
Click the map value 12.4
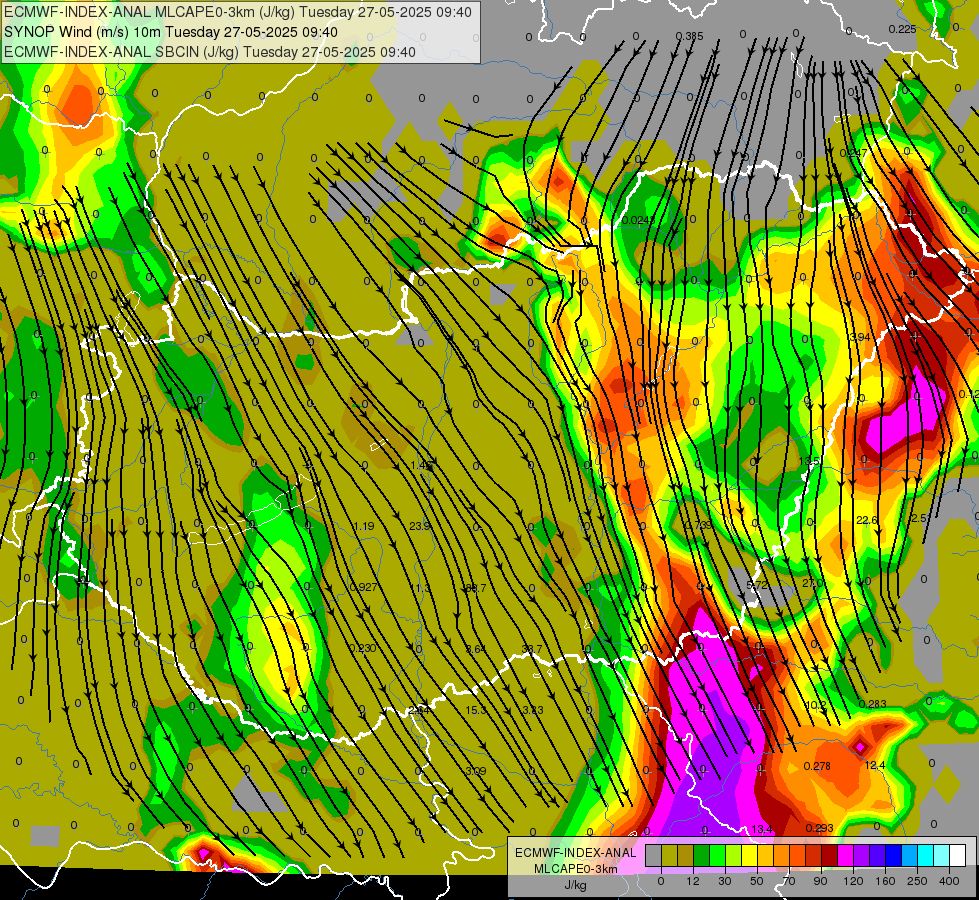875,765
